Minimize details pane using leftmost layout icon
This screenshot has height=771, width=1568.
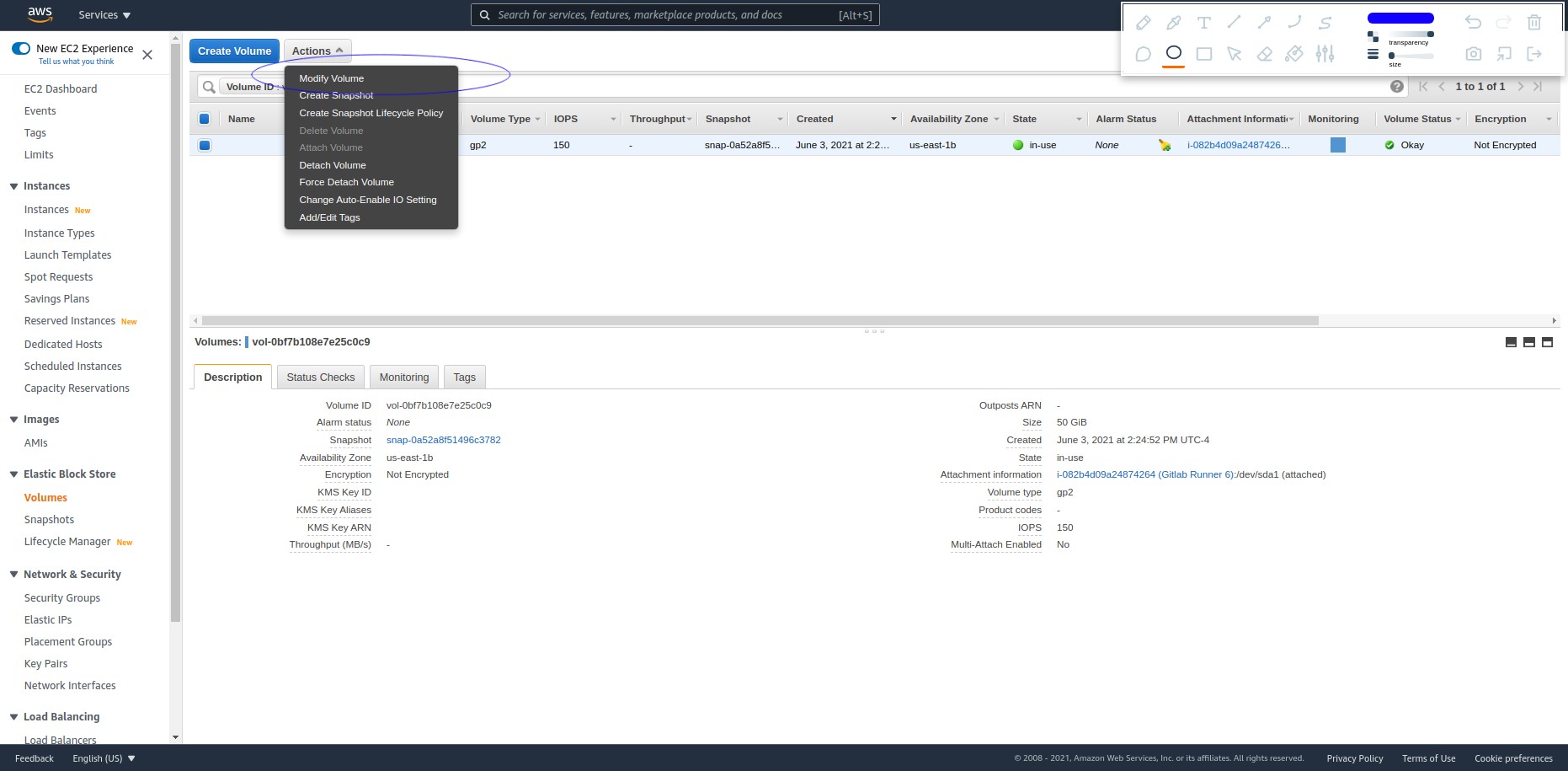pos(1511,342)
